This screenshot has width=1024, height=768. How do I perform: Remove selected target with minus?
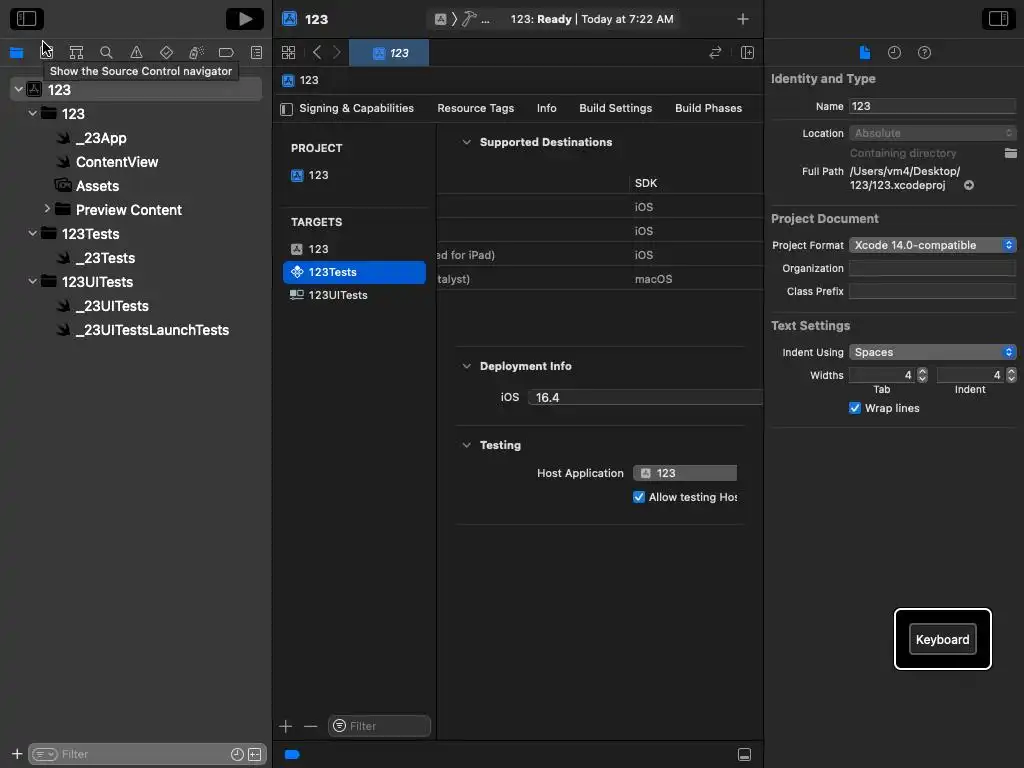coord(310,726)
